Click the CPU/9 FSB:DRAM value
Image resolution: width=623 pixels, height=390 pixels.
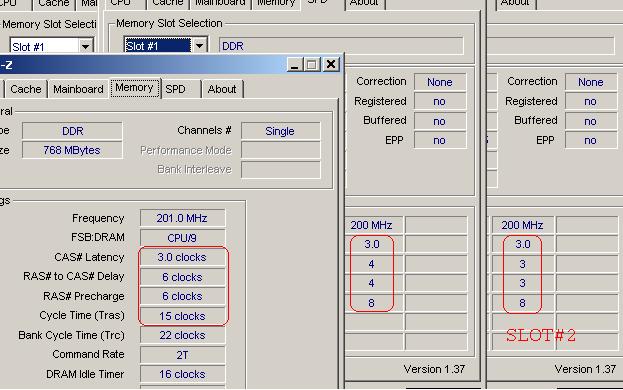(x=182, y=237)
